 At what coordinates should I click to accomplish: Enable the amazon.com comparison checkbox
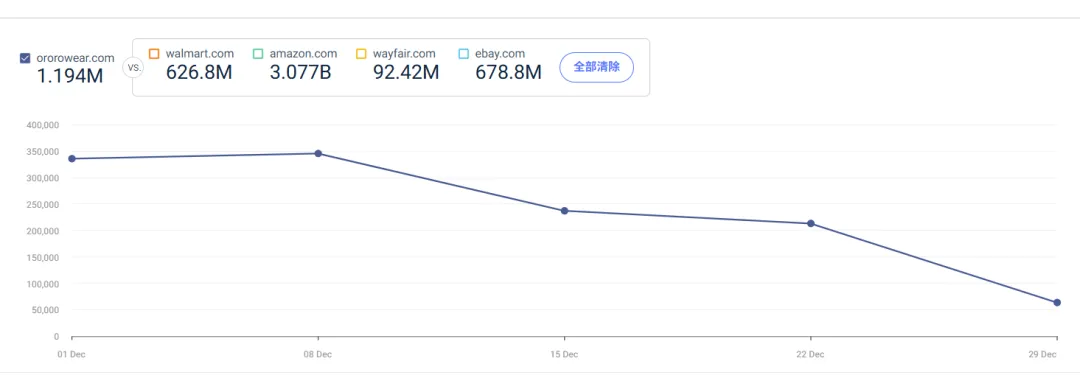coord(258,53)
